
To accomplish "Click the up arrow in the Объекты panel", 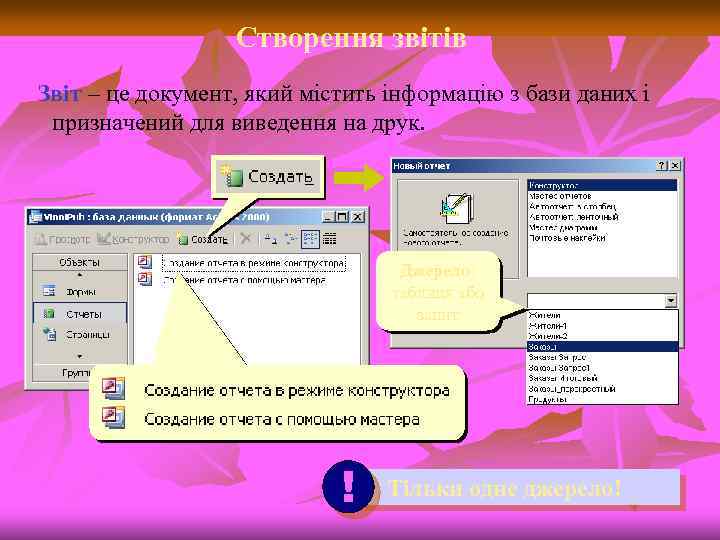I will coord(80,276).
